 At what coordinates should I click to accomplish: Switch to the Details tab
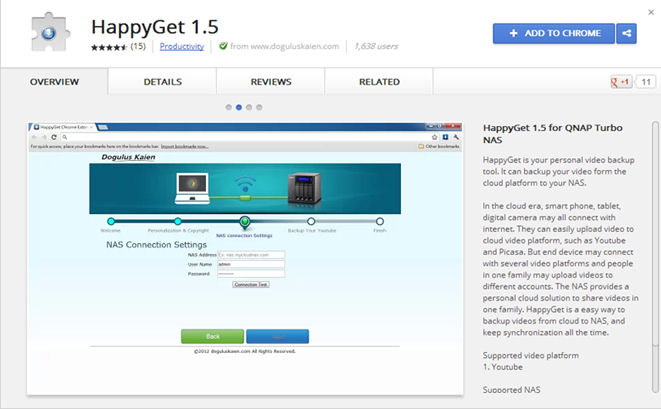pos(163,82)
